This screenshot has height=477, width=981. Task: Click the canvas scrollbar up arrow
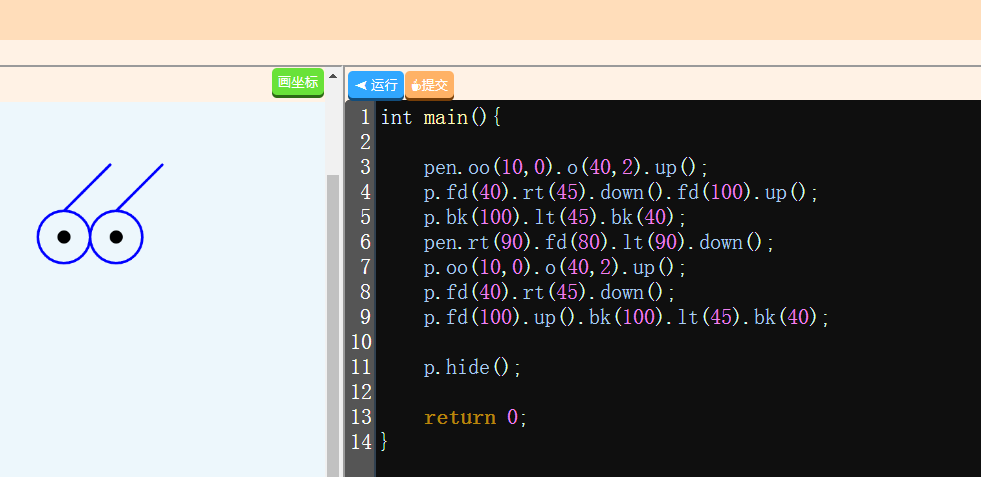tap(333, 76)
